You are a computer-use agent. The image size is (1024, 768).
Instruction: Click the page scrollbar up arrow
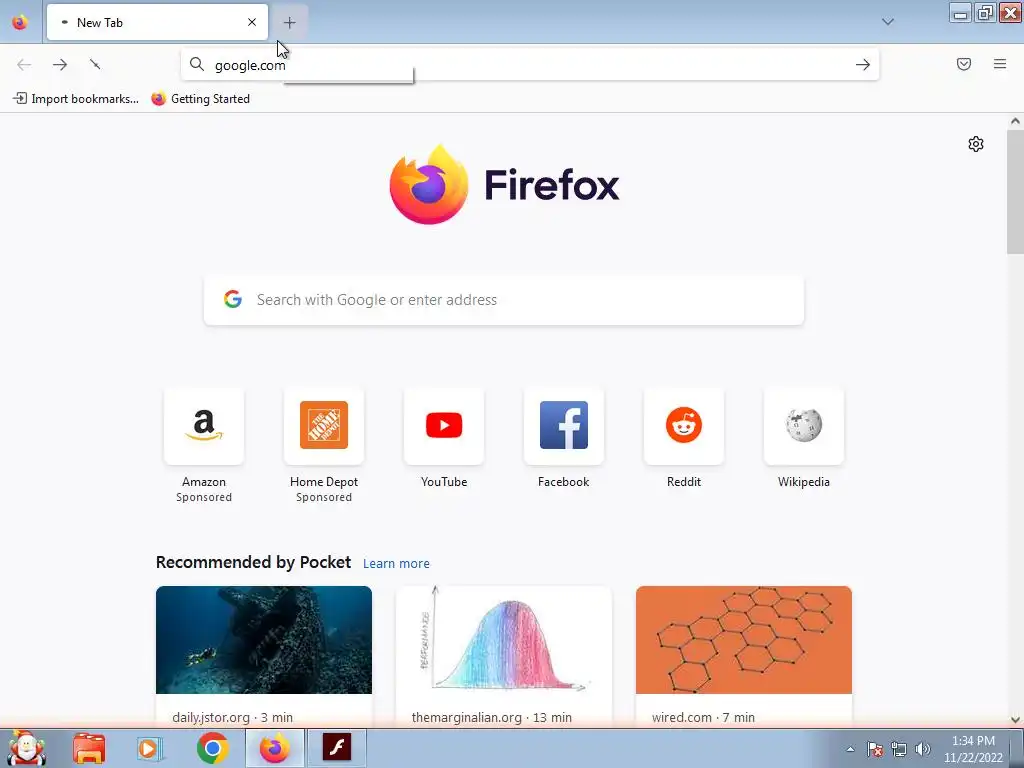tap(1015, 121)
